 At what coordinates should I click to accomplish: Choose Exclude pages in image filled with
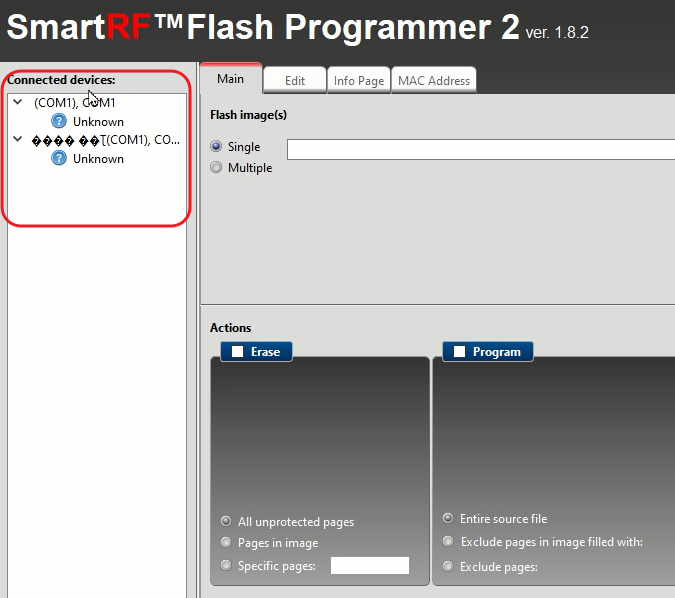point(448,541)
